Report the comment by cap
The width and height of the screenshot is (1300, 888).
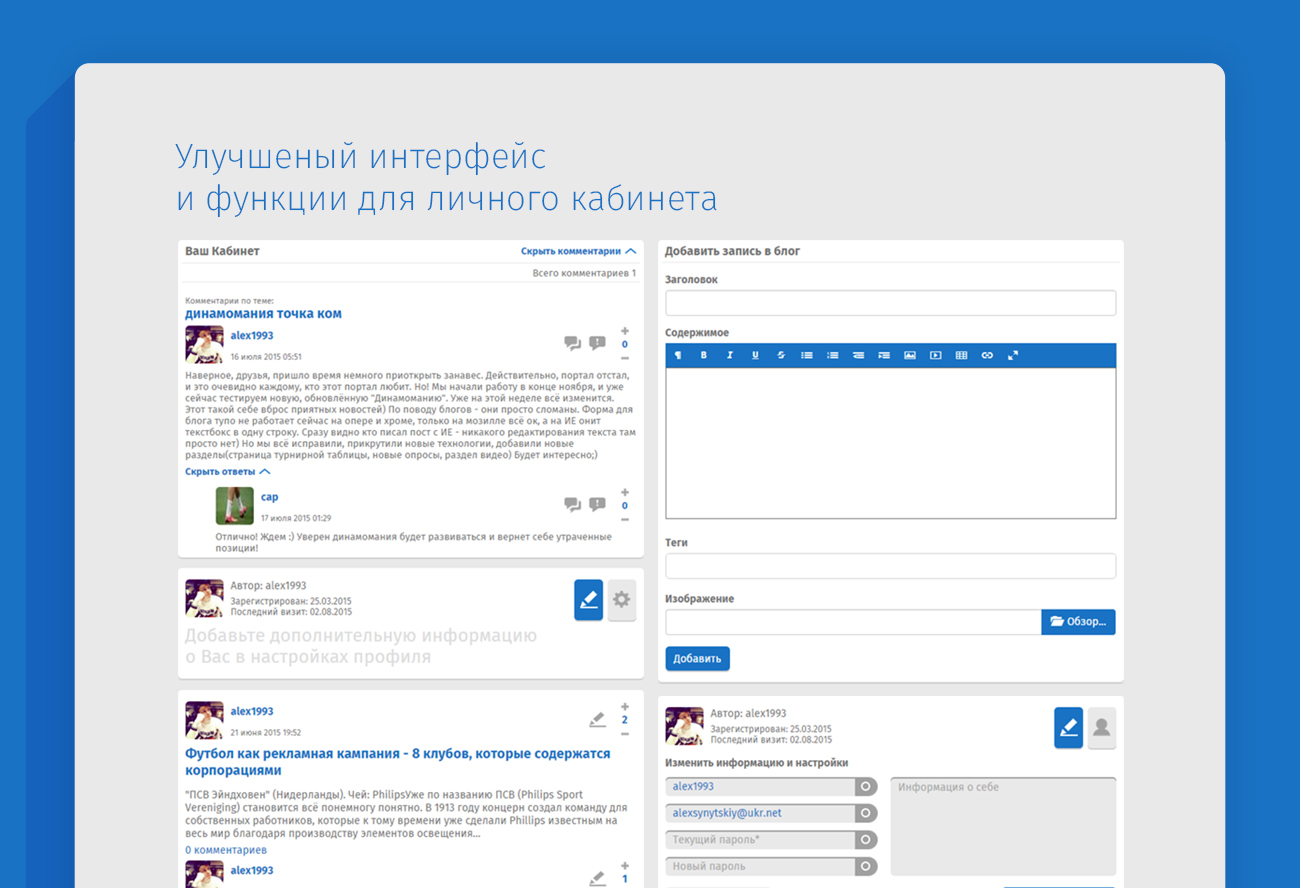(x=597, y=504)
